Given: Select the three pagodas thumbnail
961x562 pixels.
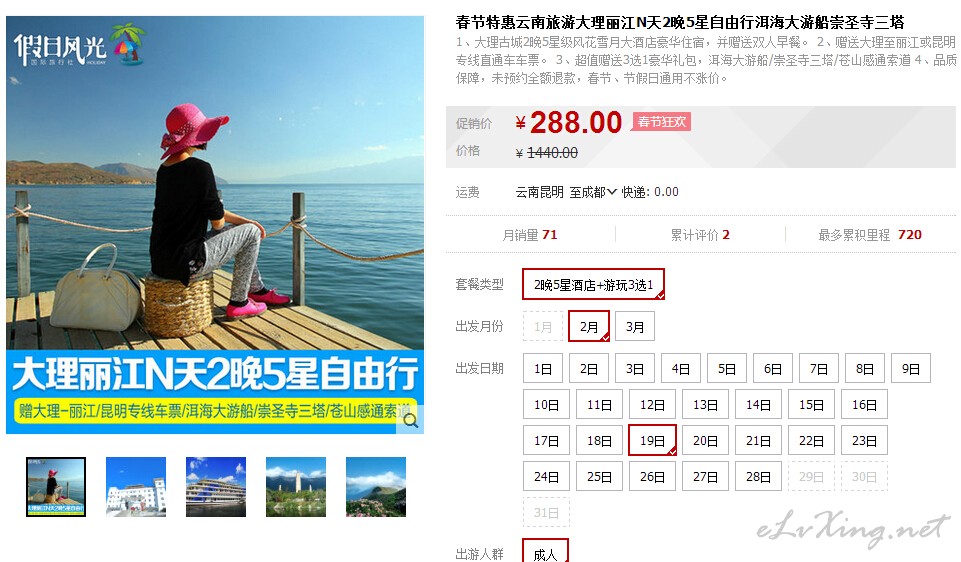Looking at the screenshot, I should (296, 487).
